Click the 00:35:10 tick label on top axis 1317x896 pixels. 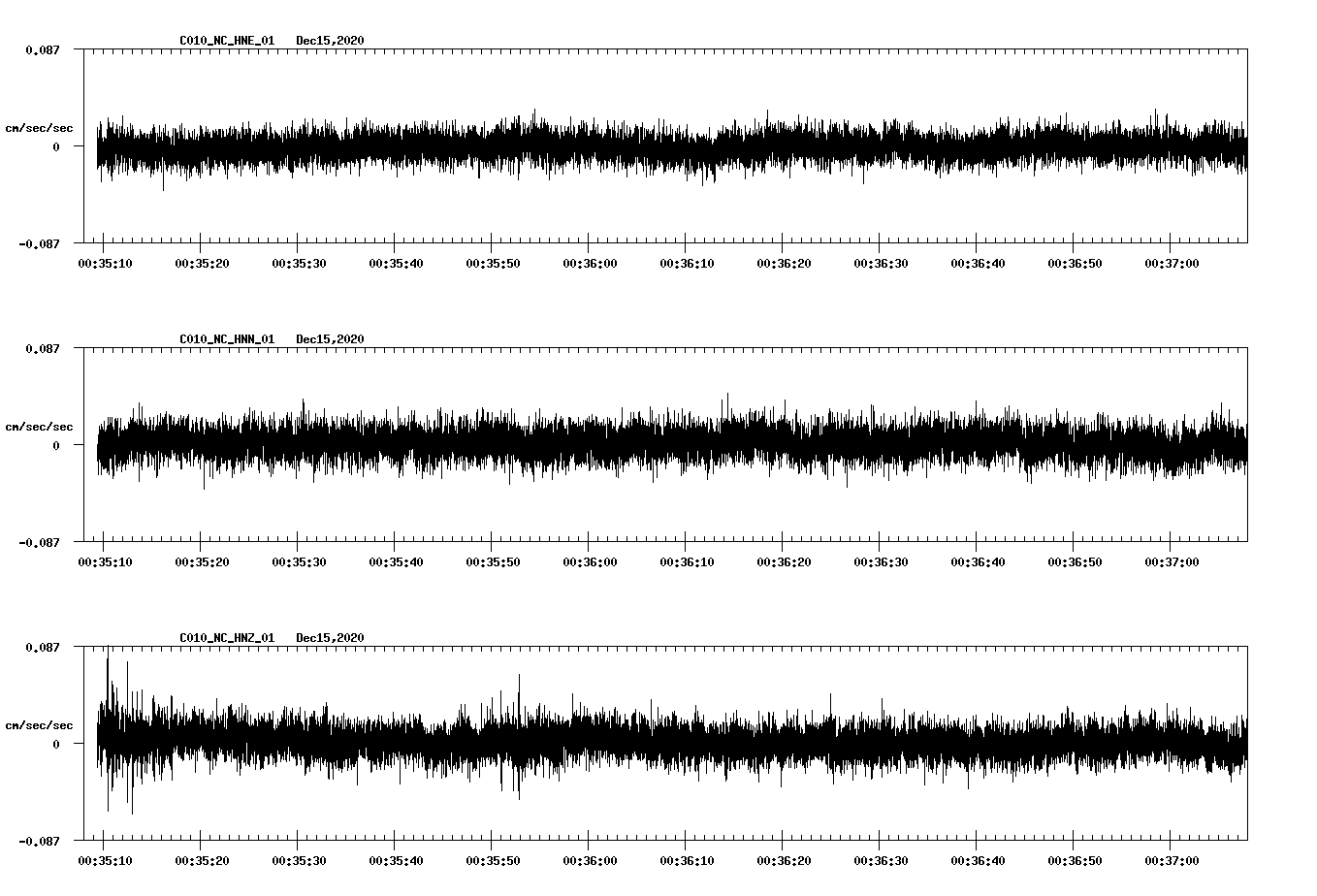pos(107,261)
